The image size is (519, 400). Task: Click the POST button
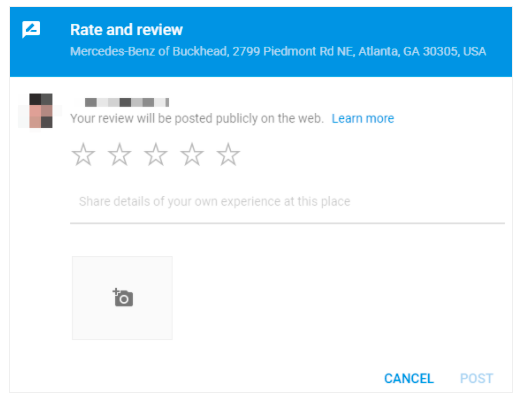(476, 378)
